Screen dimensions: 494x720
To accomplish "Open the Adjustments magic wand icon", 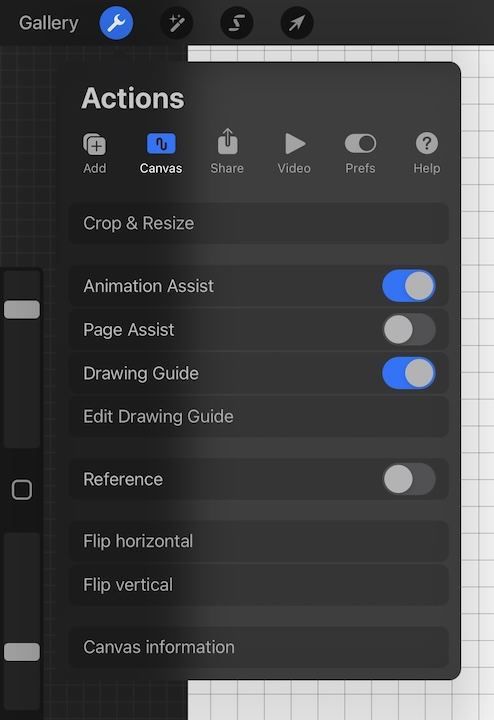I will point(176,22).
